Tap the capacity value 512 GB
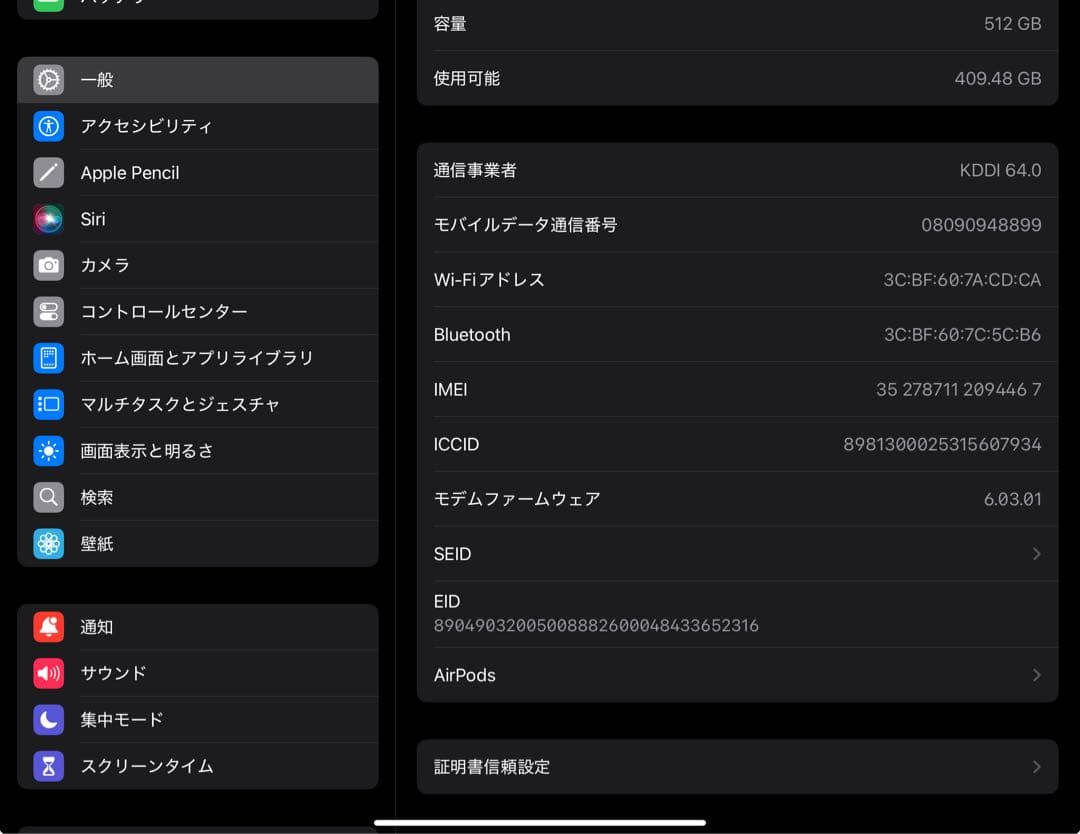Screen dimensions: 1080x834 coord(1012,23)
